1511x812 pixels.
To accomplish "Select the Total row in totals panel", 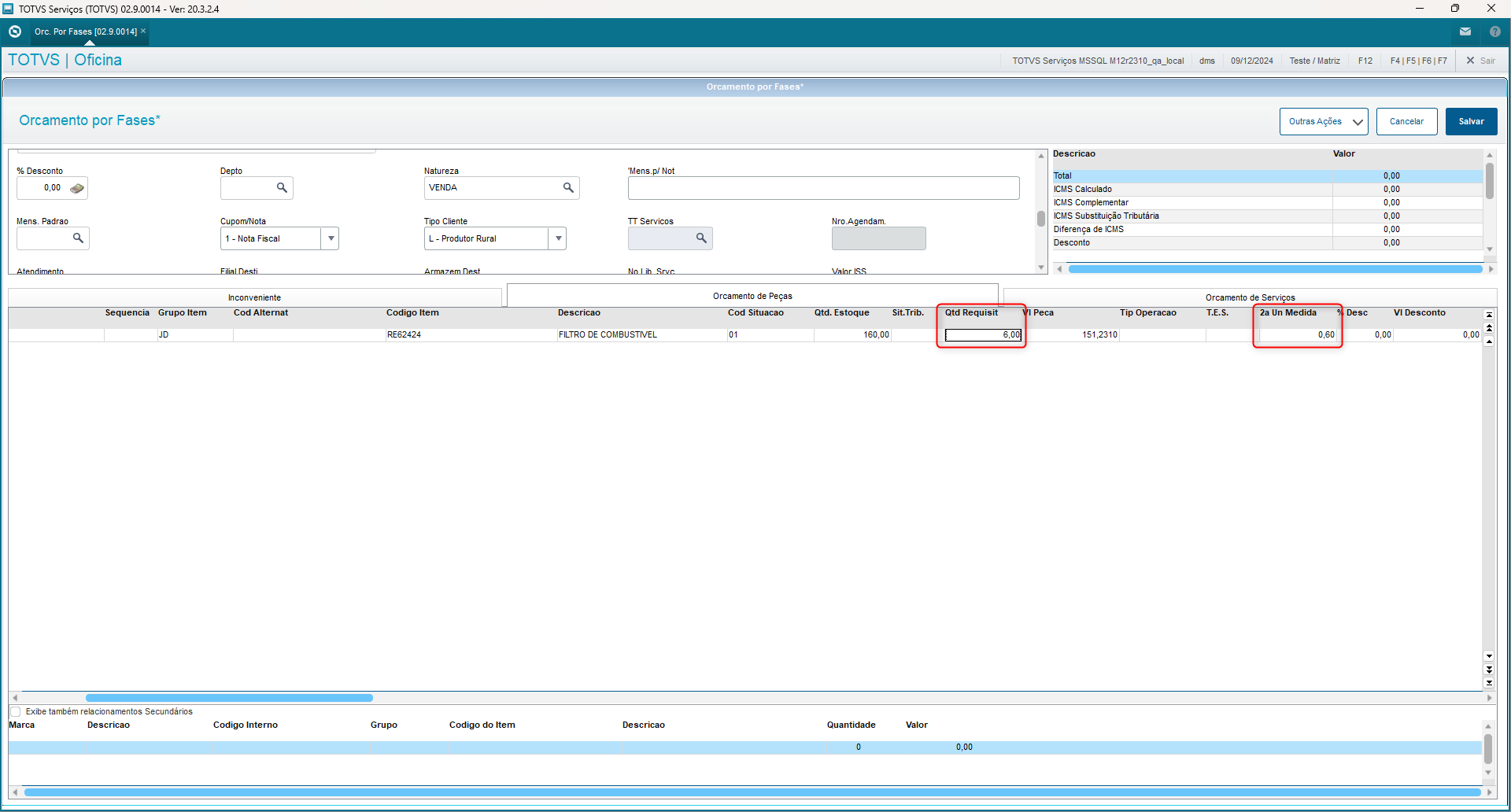I will [x=1268, y=176].
